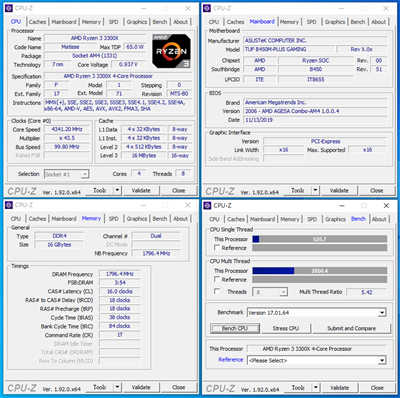
Task: Click the CPU Multi Thread This Processor score bar
Action: click(x=320, y=271)
